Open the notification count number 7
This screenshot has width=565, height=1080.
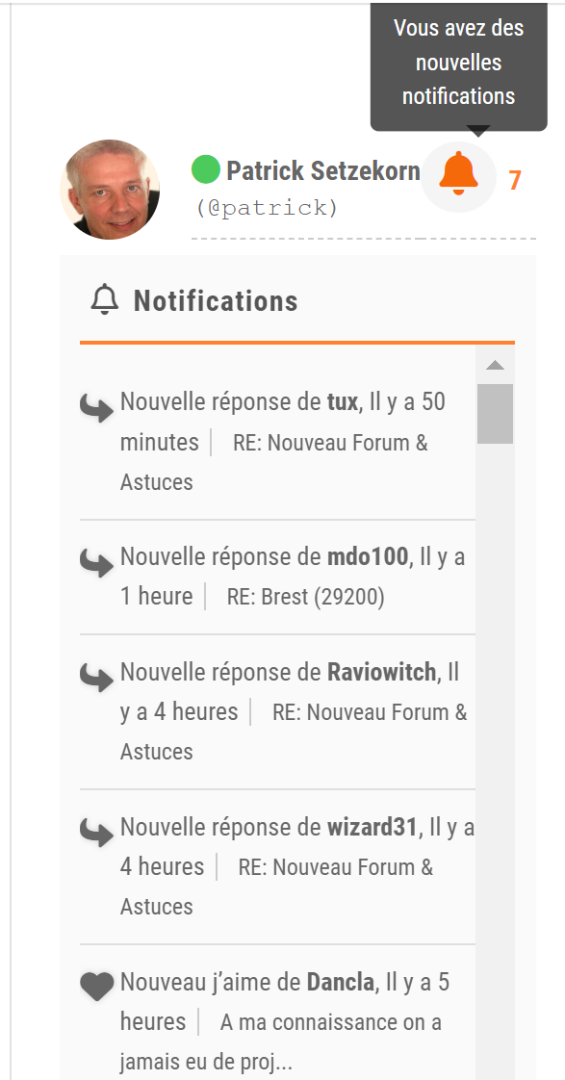coord(515,180)
